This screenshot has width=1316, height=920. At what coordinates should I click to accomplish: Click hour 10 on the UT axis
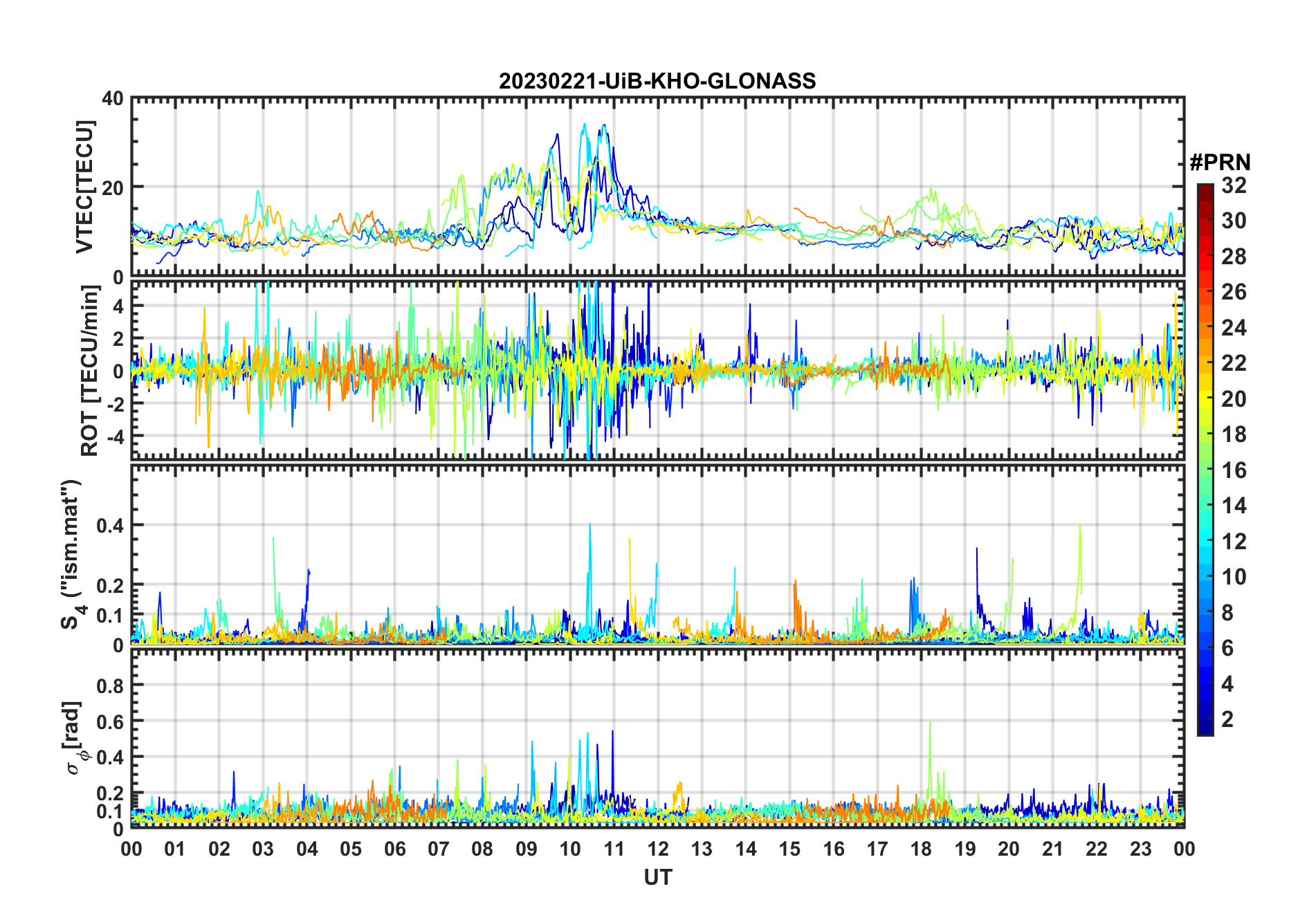click(x=570, y=849)
